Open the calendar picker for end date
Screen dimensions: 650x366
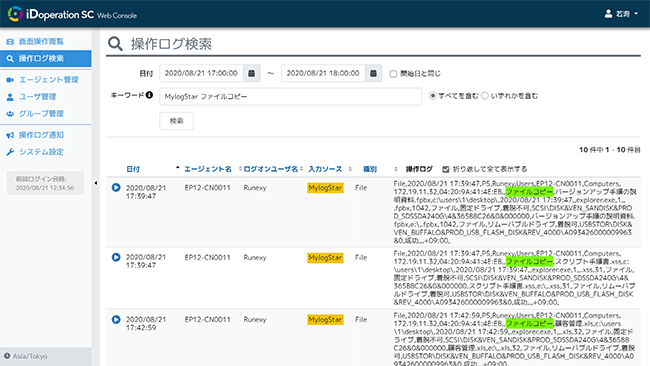tap(374, 73)
